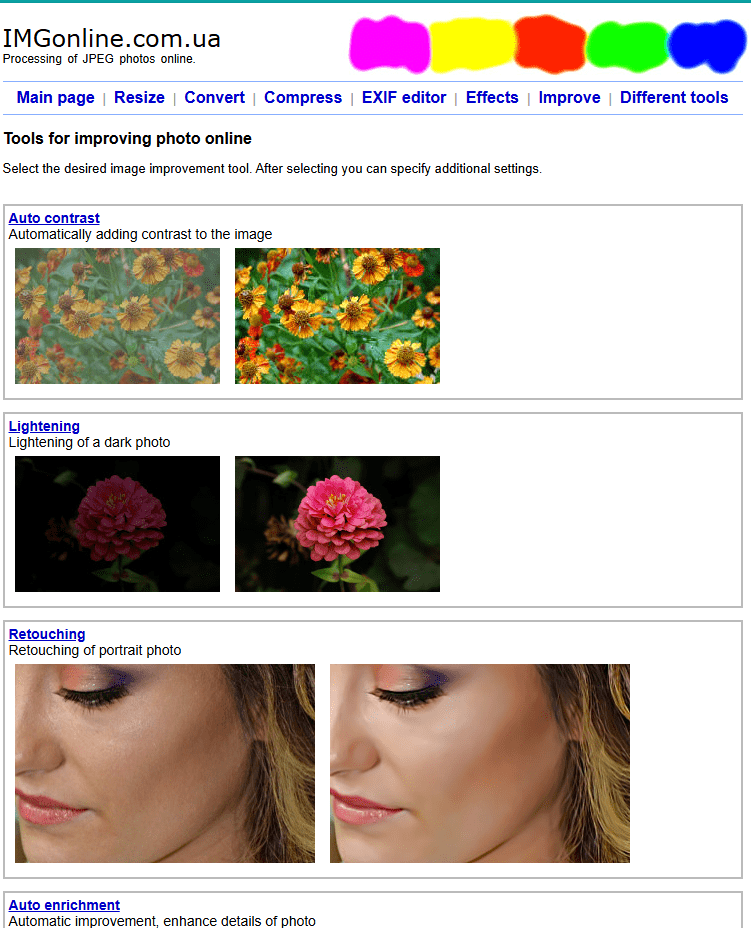Open the Main page menu link
The image size is (751, 928).
pyautogui.click(x=56, y=98)
